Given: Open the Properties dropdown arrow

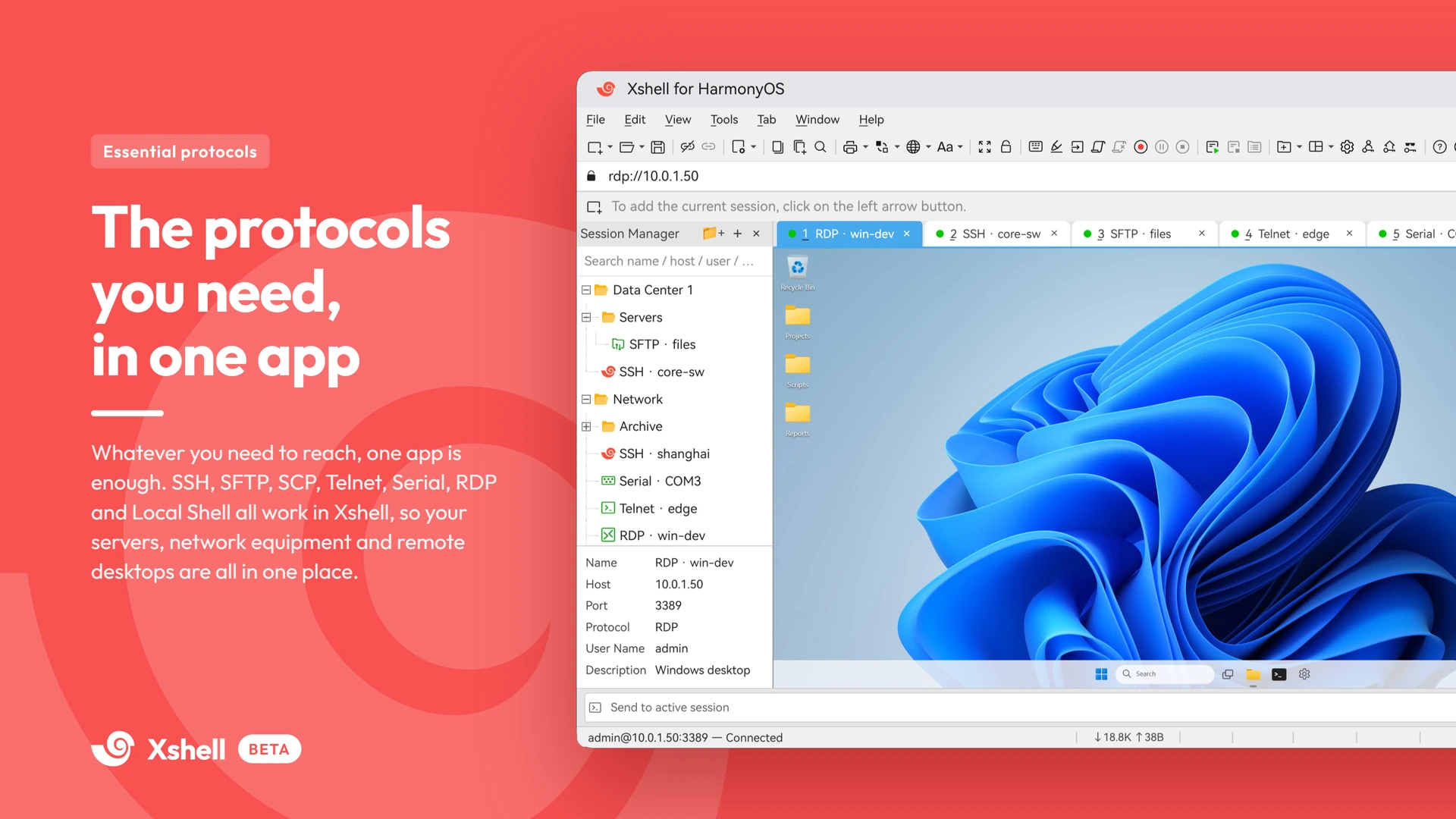Looking at the screenshot, I should pos(753,147).
